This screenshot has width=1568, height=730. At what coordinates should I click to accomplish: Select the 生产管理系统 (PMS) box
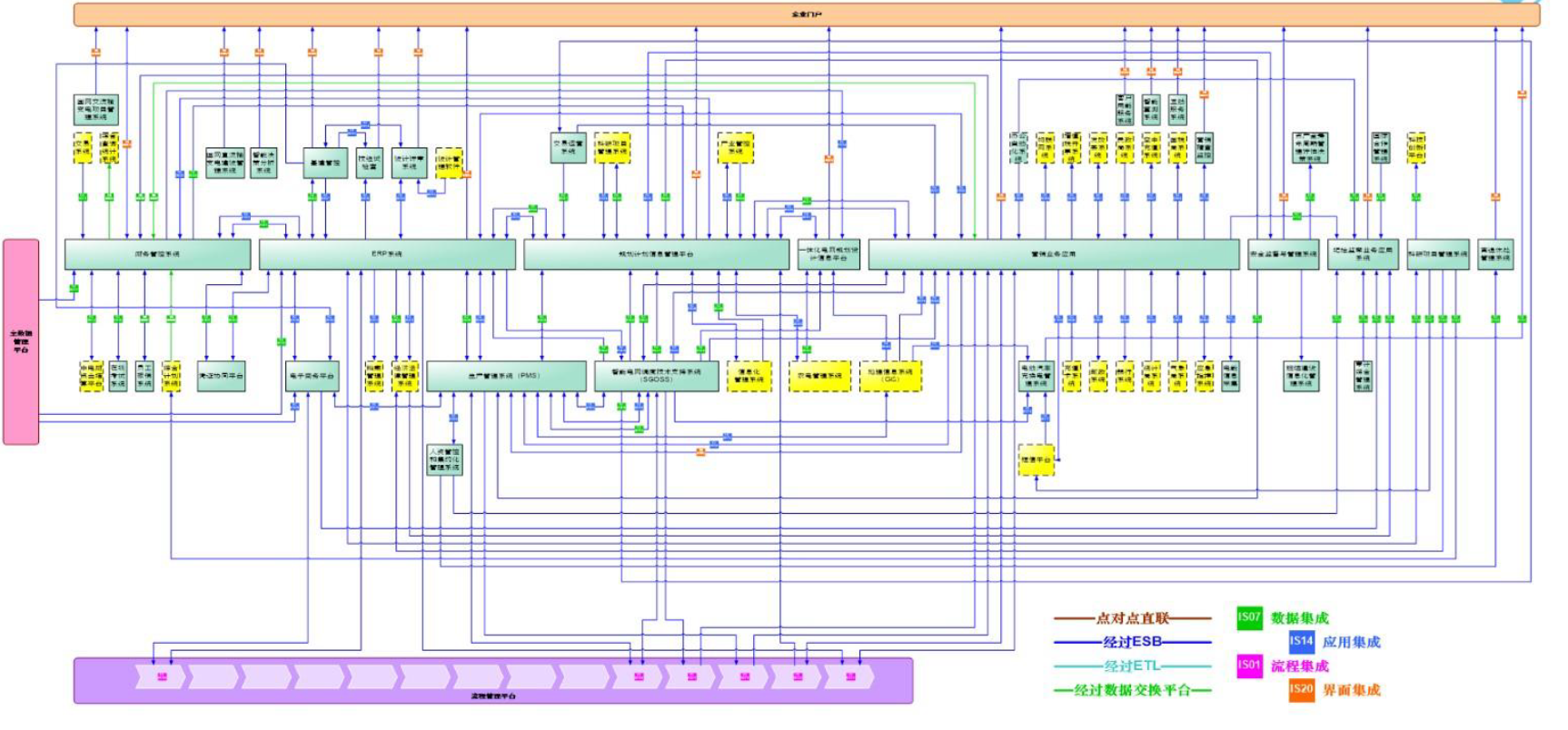point(506,376)
